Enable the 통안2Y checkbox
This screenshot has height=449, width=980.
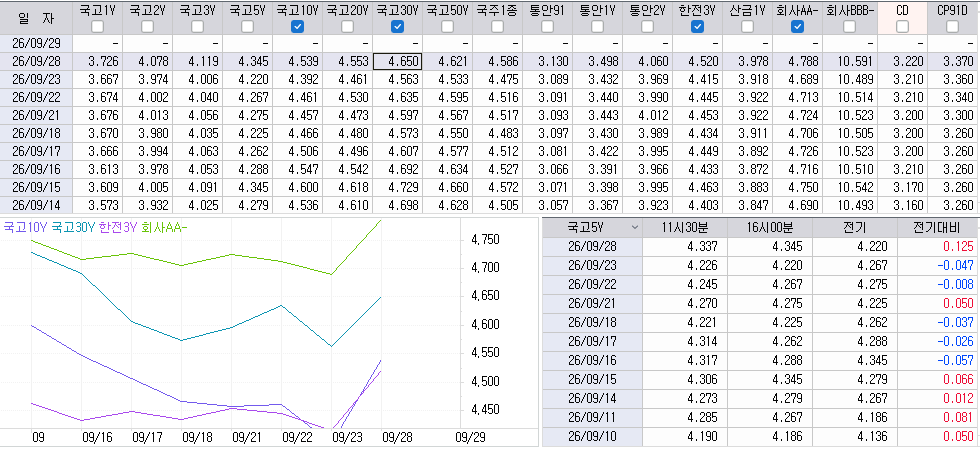(x=648, y=26)
